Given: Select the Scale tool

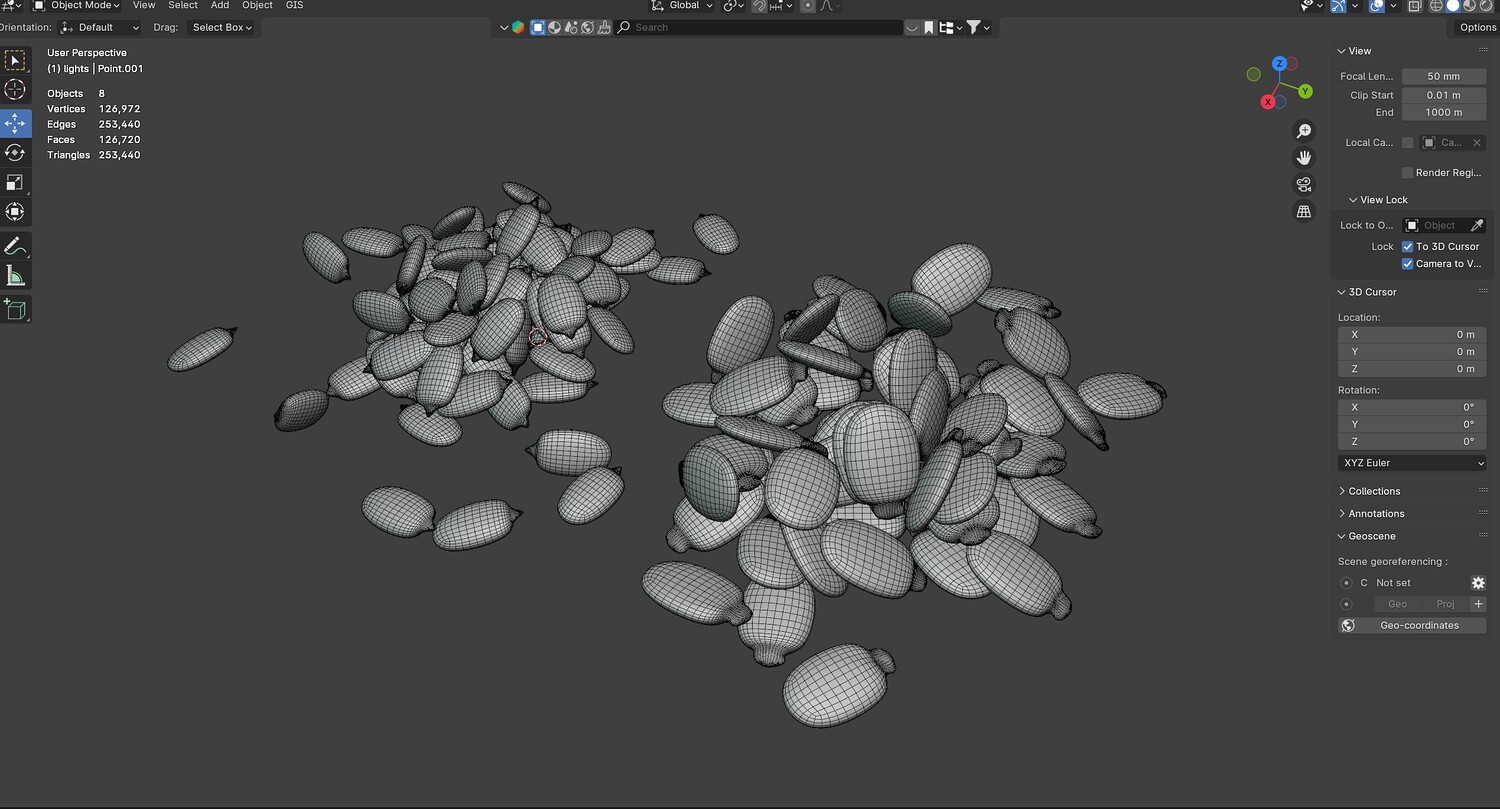Looking at the screenshot, I should pos(15,182).
